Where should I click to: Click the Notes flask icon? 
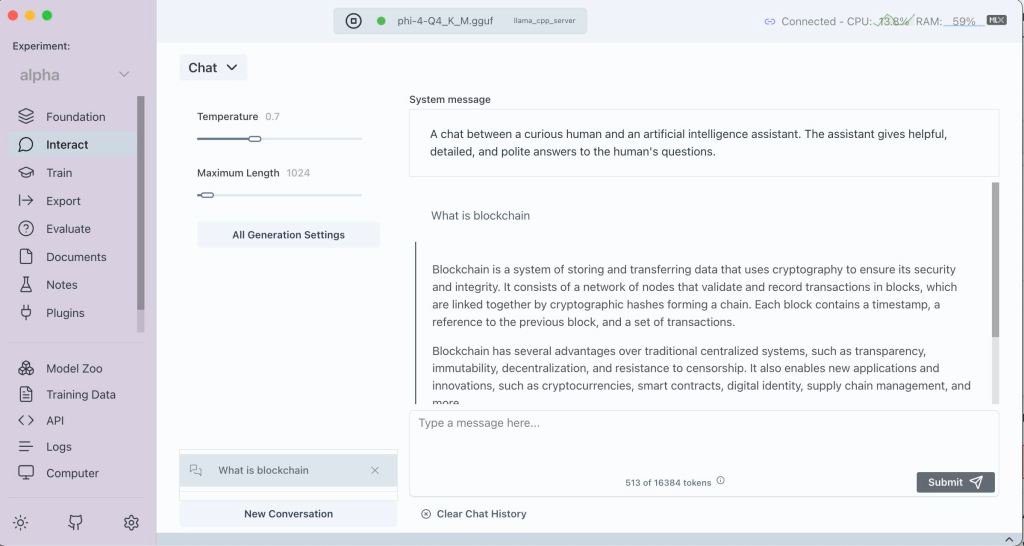(x=26, y=285)
